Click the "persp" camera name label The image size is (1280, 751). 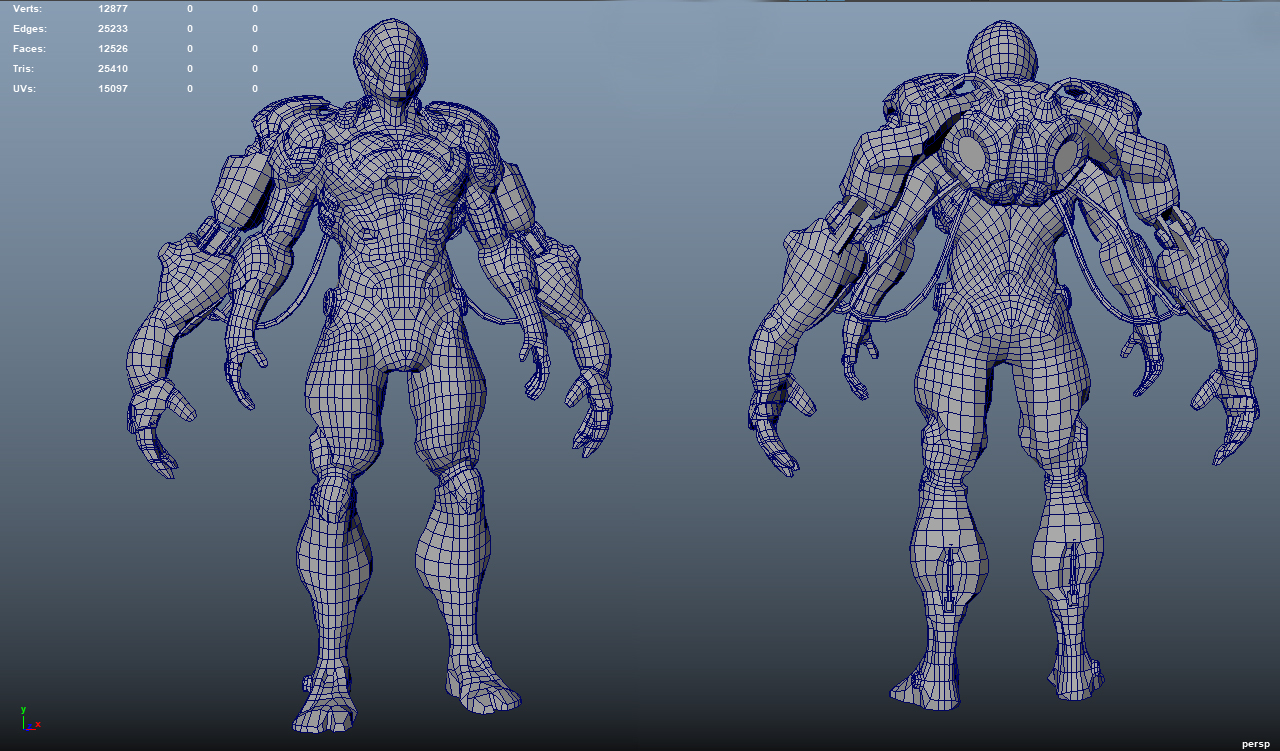1255,744
